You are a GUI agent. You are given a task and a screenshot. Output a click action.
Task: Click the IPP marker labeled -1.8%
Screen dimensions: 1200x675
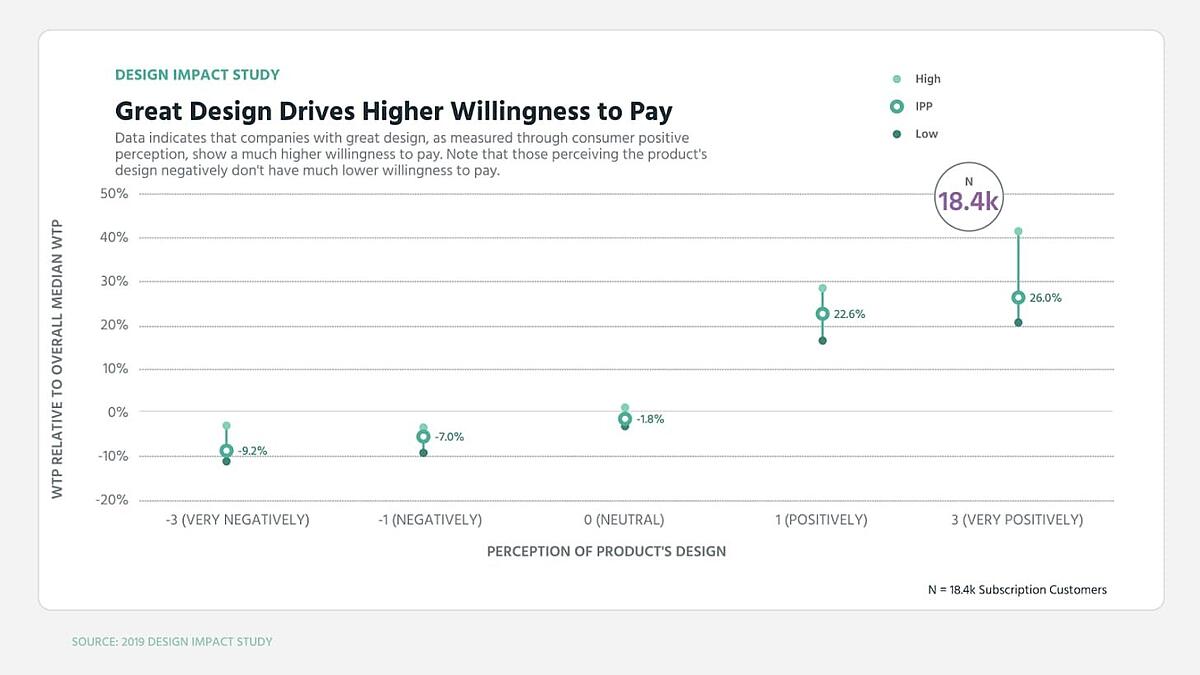point(625,419)
